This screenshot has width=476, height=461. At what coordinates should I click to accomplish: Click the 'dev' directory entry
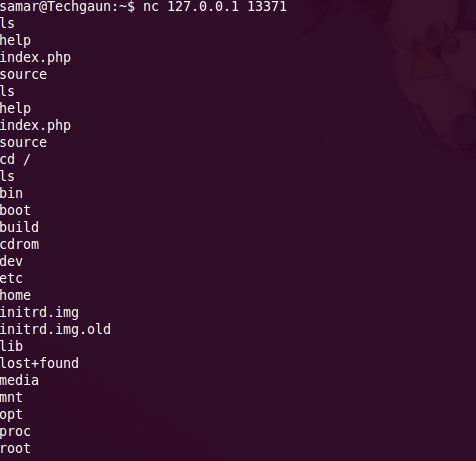click(x=11, y=261)
